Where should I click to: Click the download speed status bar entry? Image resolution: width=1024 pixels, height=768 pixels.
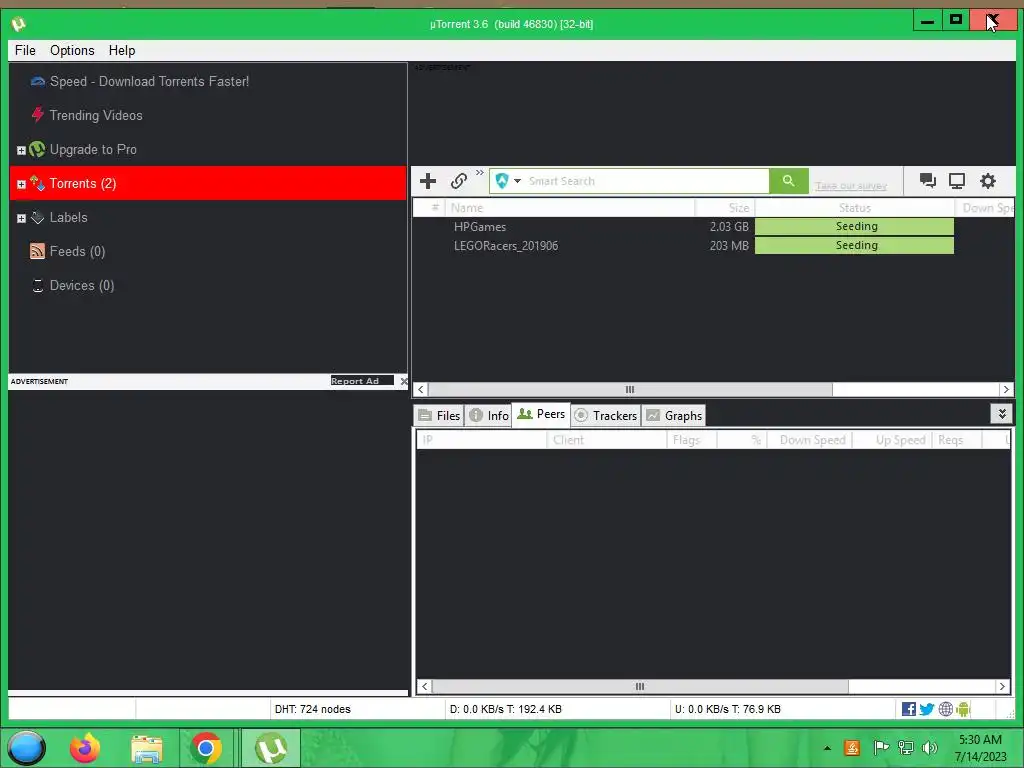[505, 709]
